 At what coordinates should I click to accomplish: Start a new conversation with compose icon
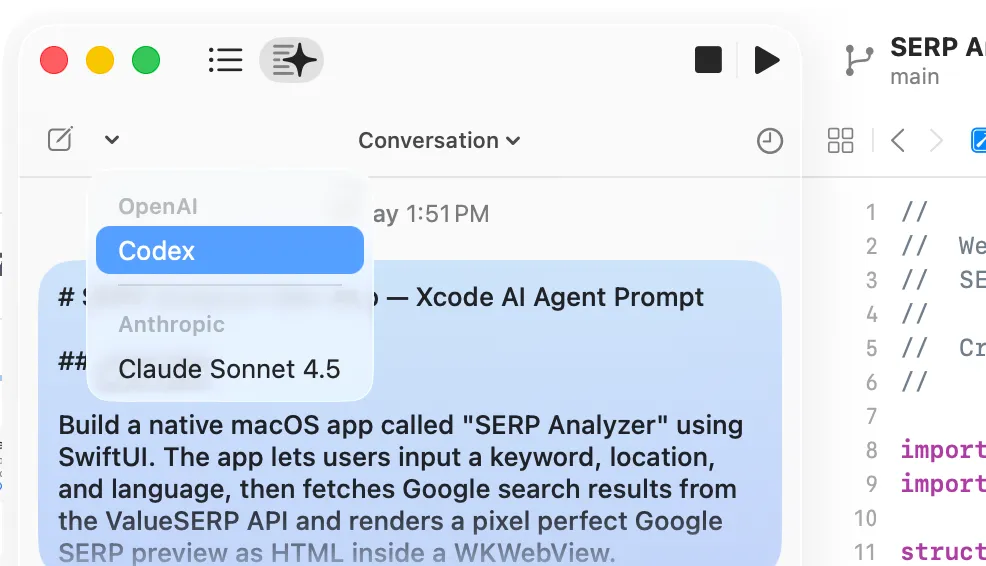click(60, 140)
